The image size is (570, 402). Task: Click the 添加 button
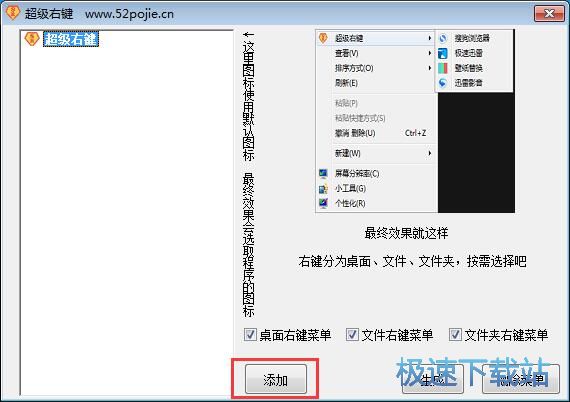click(276, 379)
